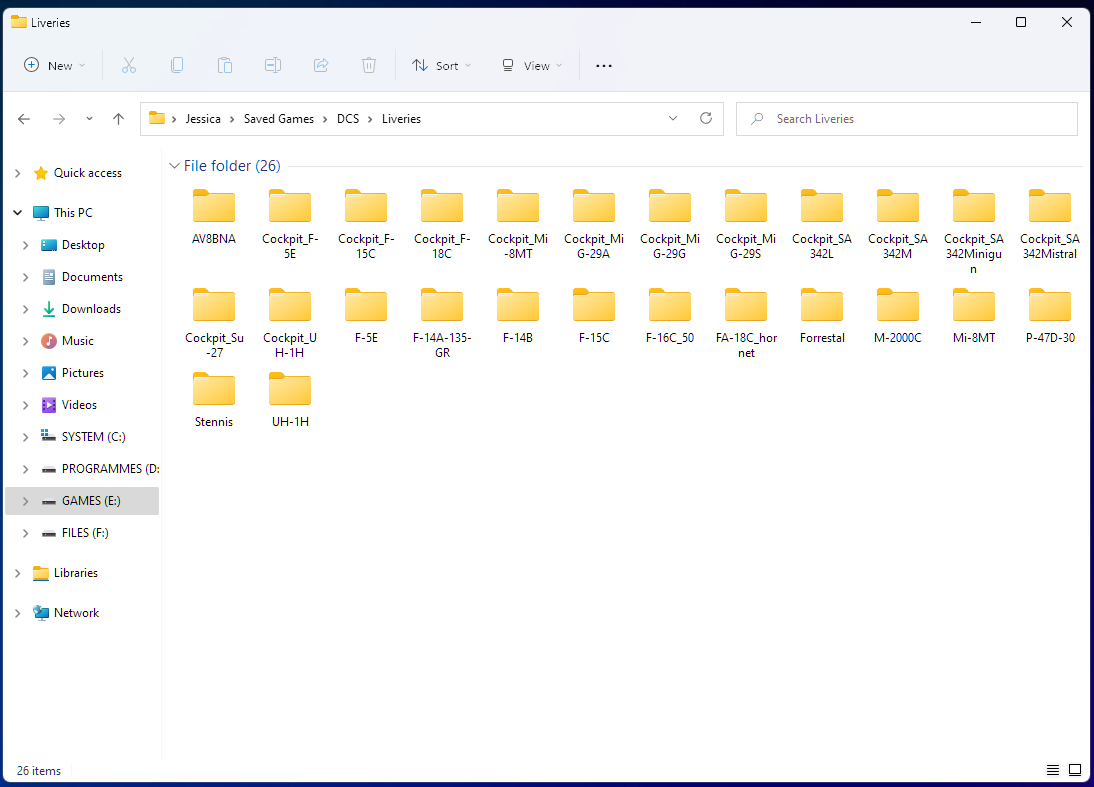Navigate to Saved Games in breadcrumb
The width and height of the screenshot is (1094, 787).
pyautogui.click(x=279, y=119)
